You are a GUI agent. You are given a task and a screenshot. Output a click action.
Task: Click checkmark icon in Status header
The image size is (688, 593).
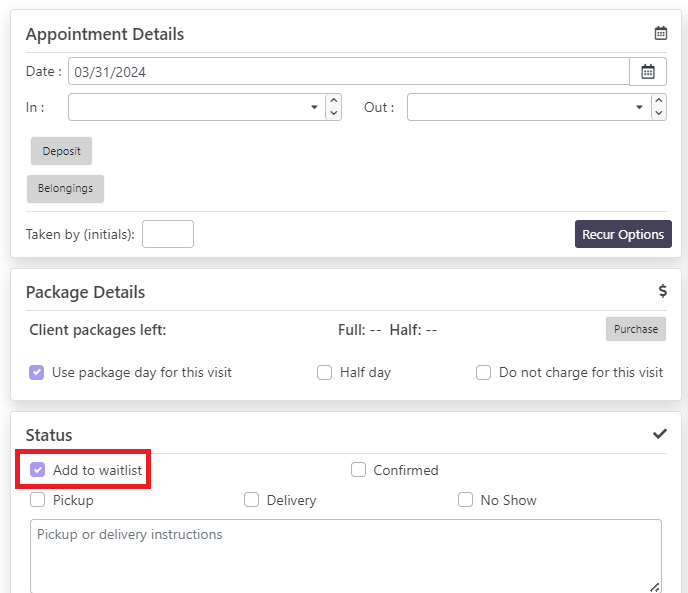pos(659,434)
